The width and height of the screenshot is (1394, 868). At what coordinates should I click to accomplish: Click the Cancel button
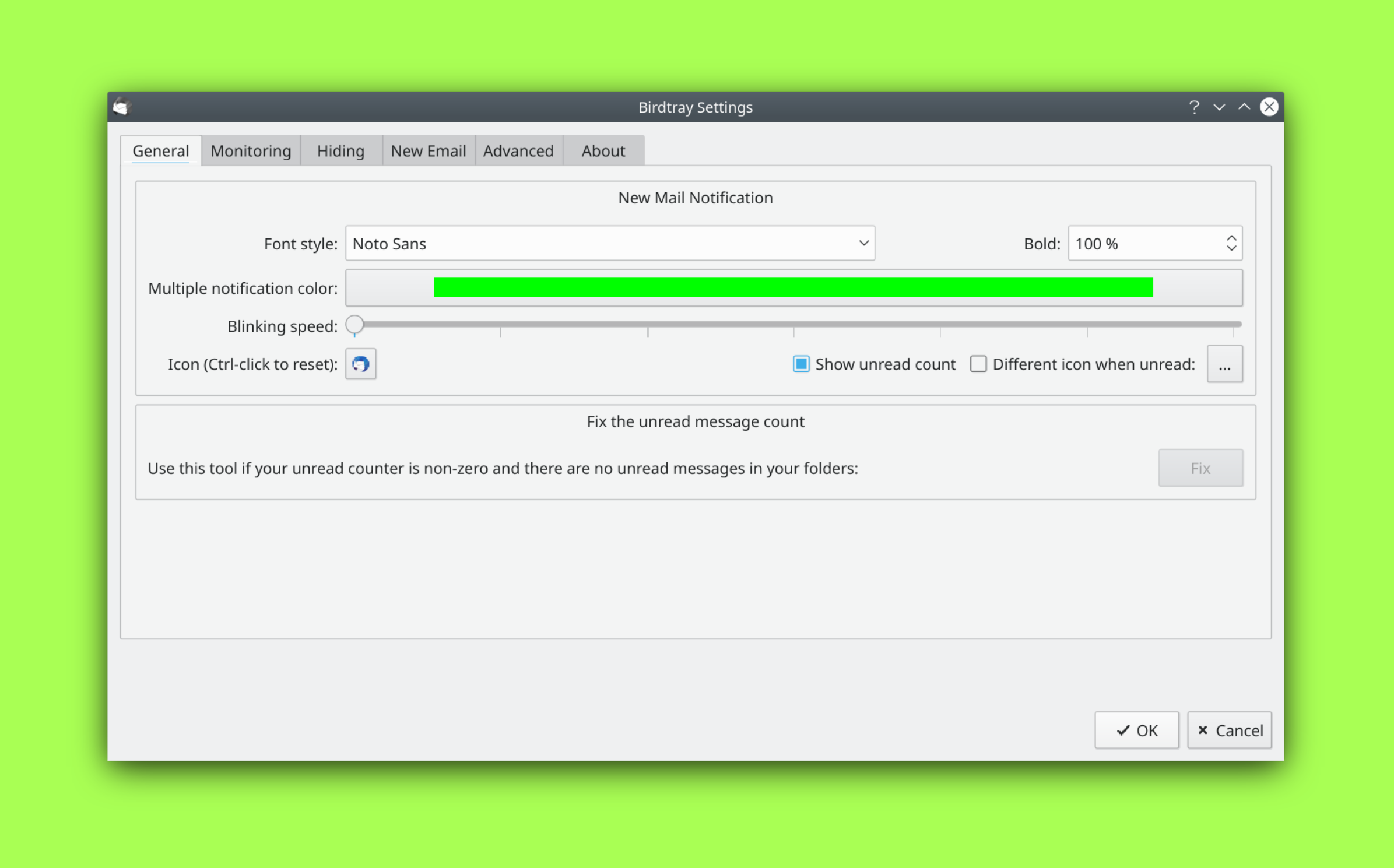click(x=1230, y=730)
